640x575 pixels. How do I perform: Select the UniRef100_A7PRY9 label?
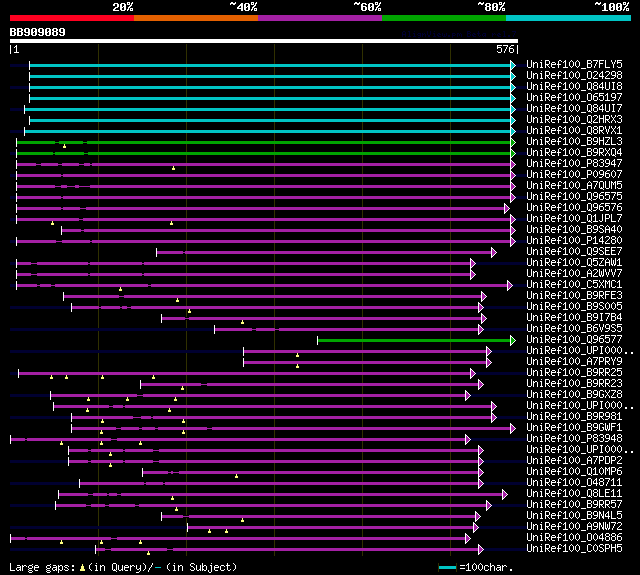574,362
